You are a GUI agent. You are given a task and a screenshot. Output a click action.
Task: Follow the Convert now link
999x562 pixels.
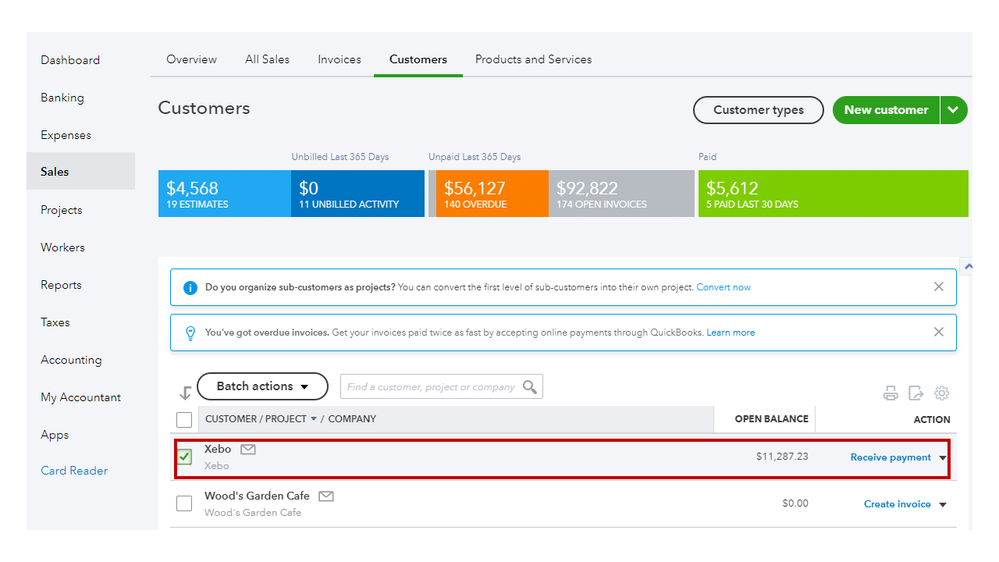click(723, 288)
